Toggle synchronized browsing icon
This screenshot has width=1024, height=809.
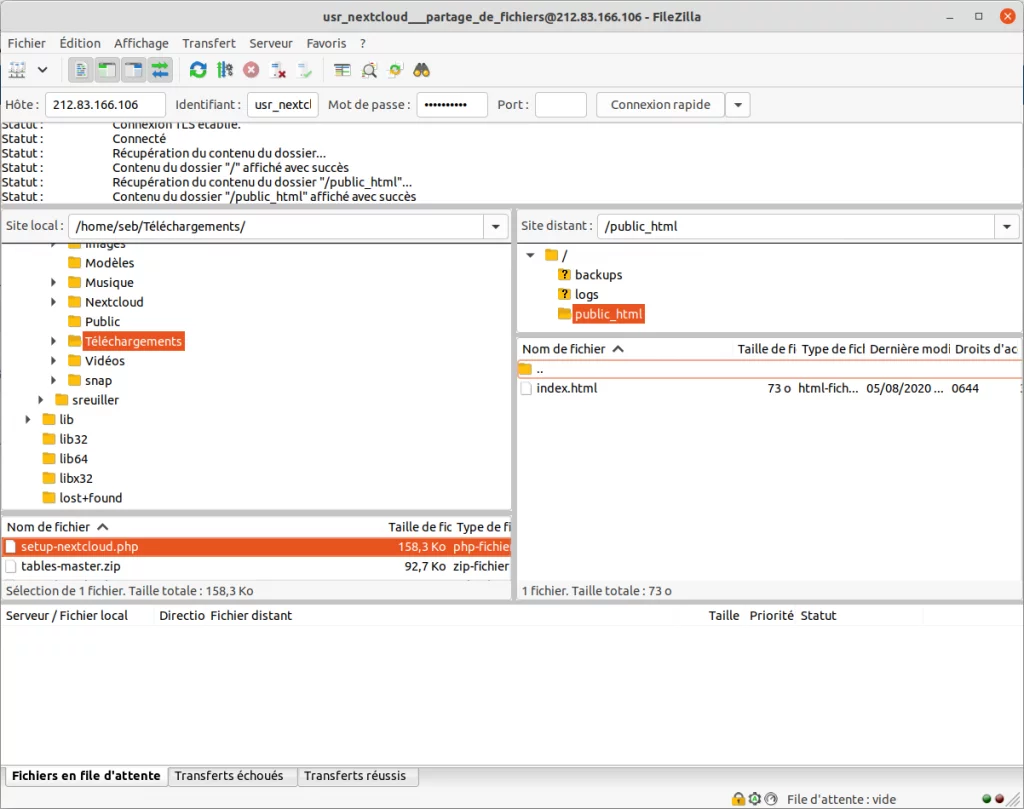pyautogui.click(x=395, y=70)
